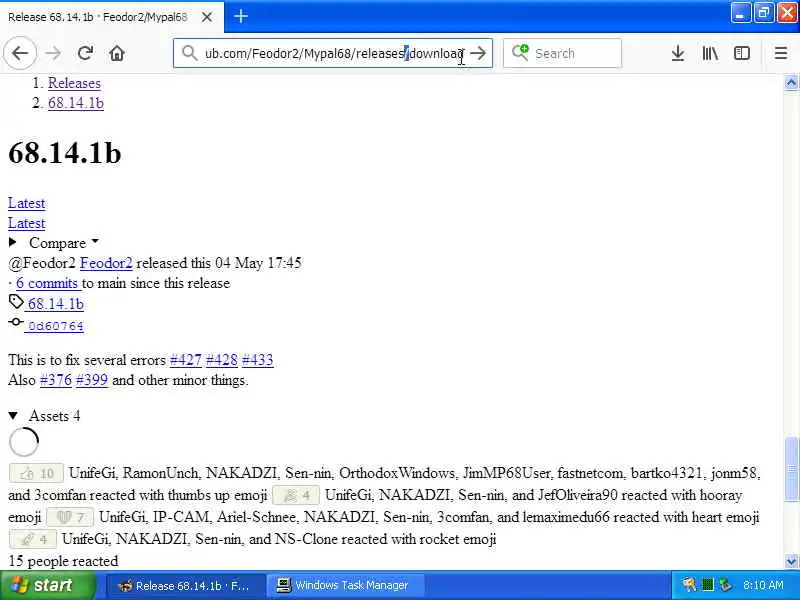The height and width of the screenshot is (600, 800).
Task: Click inside the URL address field
Action: (333, 53)
